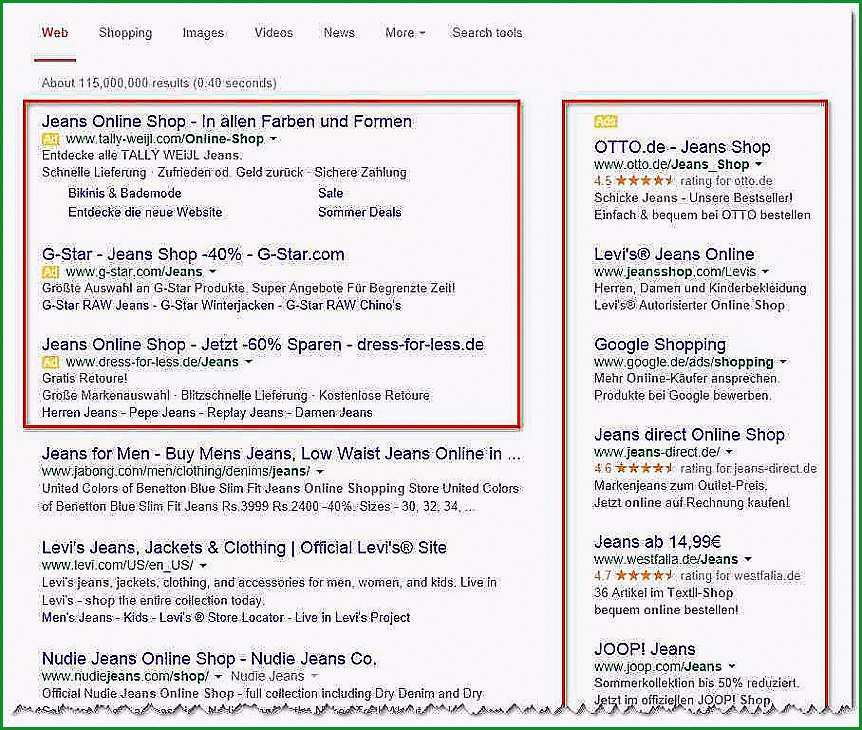
Task: Expand dropdown arrow next to g-star.com/Jeans URL
Action: [x=213, y=272]
